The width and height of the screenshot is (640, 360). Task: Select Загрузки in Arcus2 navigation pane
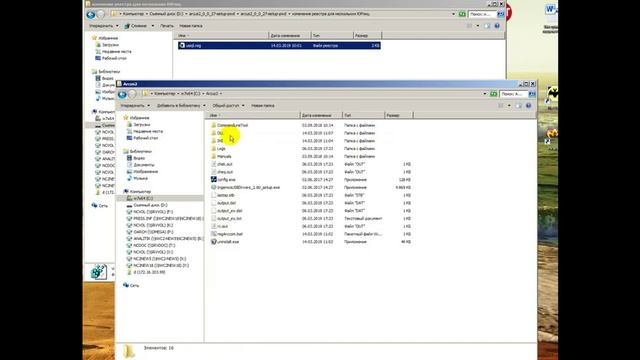click(x=142, y=124)
